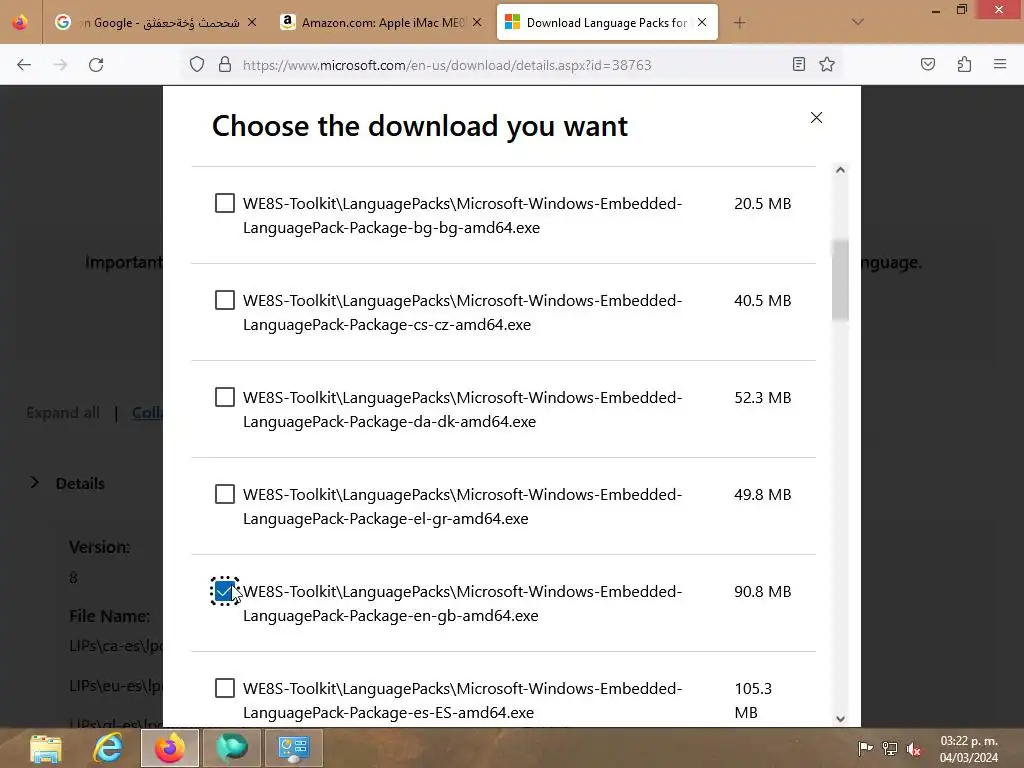Click the 49.8 MB size value

[762, 494]
